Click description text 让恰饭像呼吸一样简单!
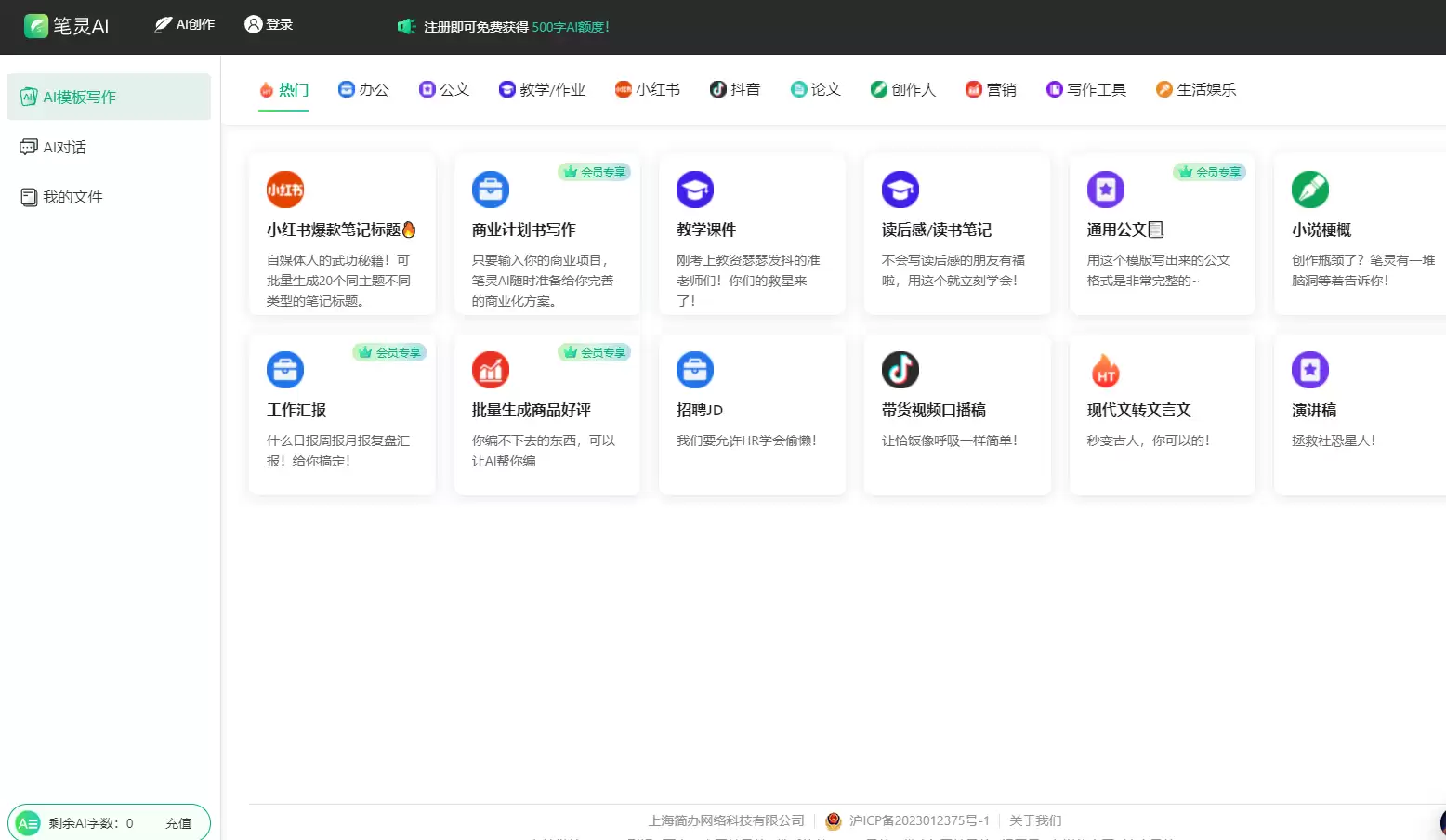This screenshot has height=840, width=1446. pos(950,440)
